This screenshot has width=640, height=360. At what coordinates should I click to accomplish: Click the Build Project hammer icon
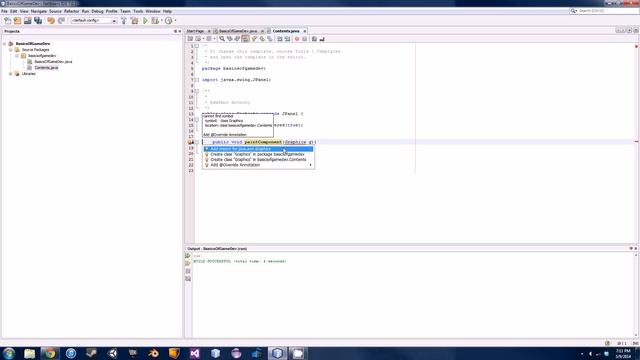coord(124,20)
